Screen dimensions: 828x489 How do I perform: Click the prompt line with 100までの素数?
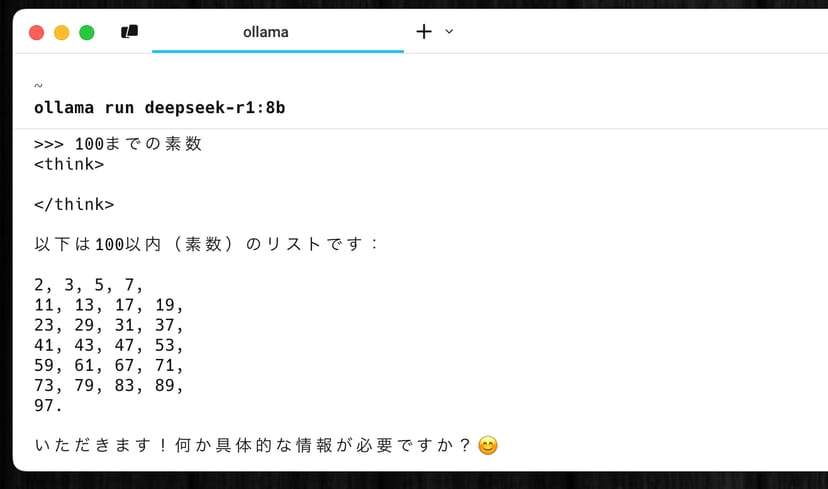pos(118,144)
